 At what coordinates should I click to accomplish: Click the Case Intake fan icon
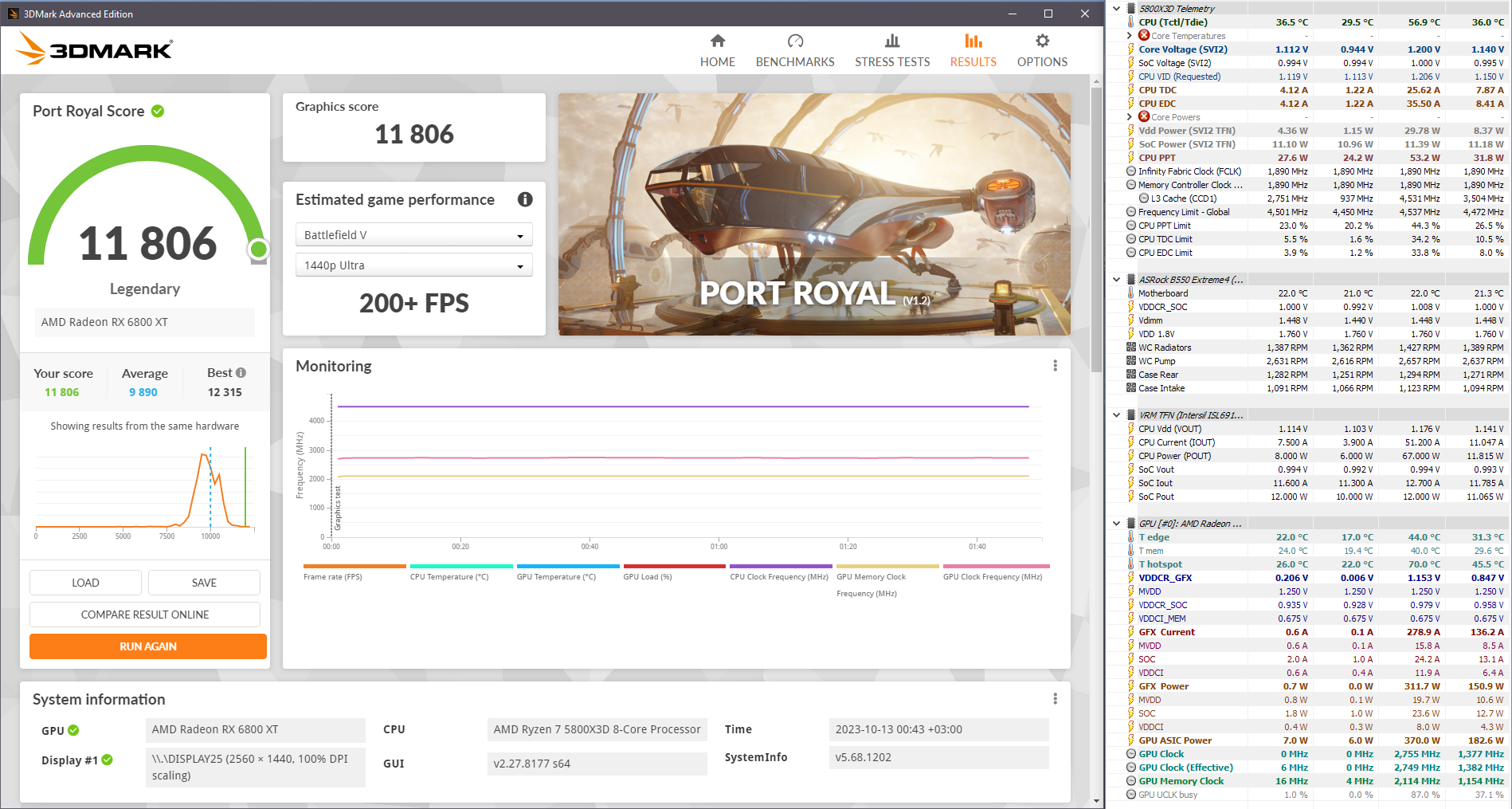(x=1131, y=388)
